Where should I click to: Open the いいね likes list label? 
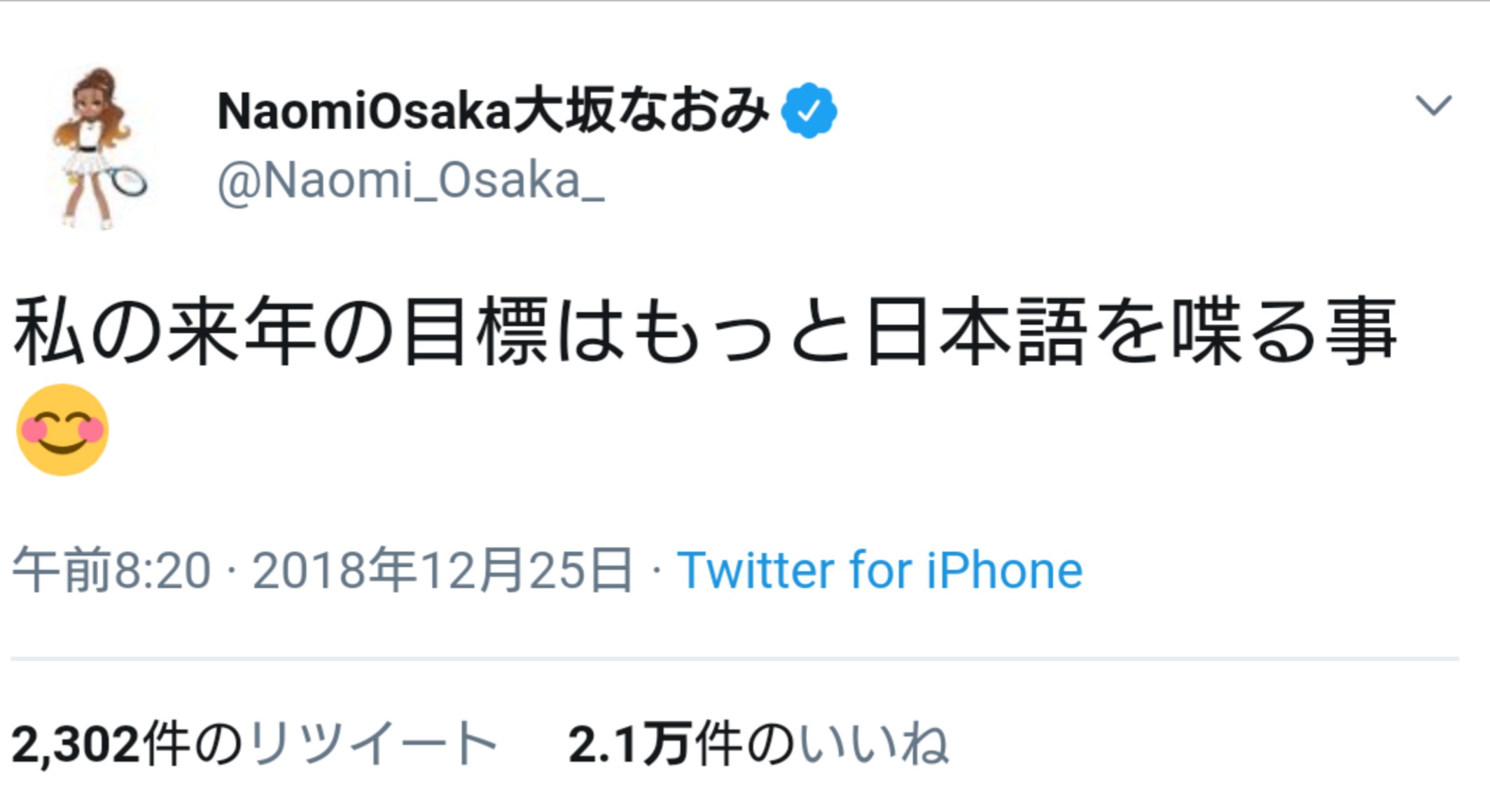[873, 743]
